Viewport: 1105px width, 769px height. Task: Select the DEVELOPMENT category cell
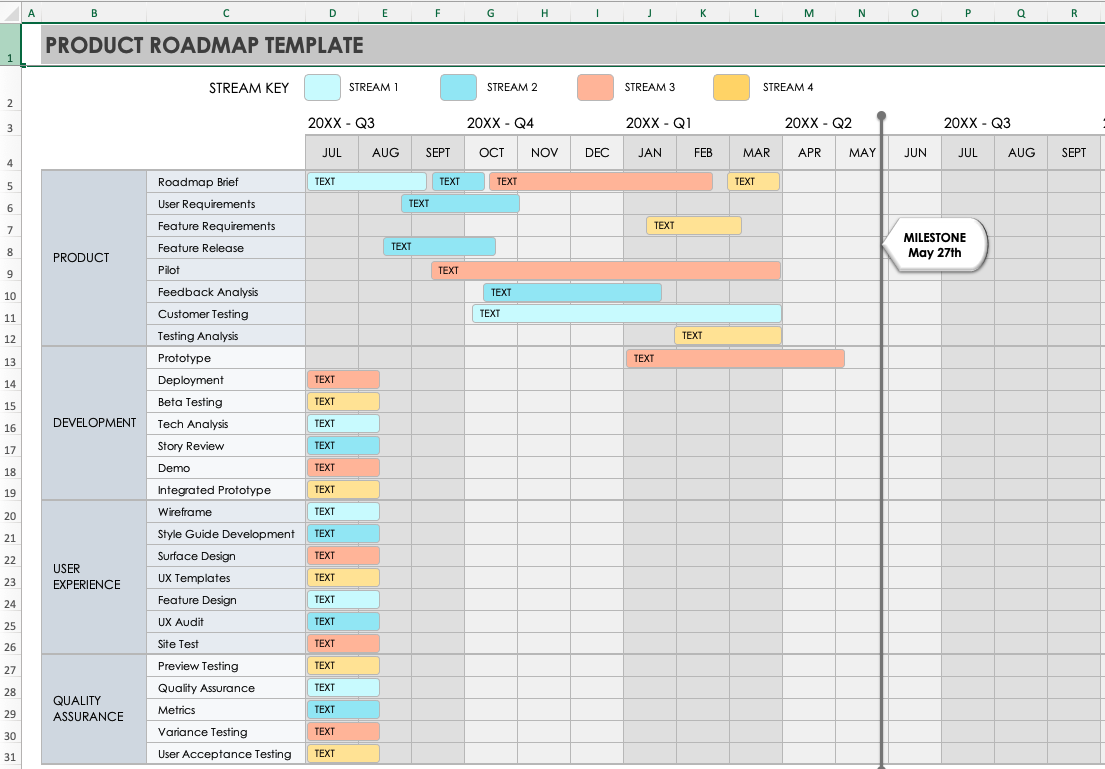(x=94, y=423)
